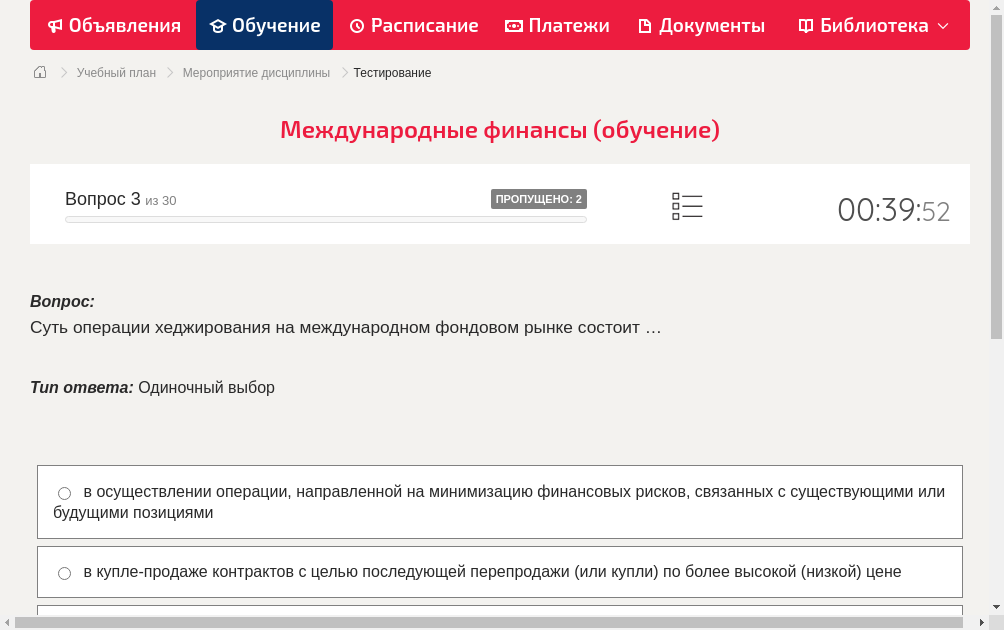The width and height of the screenshot is (1004, 630).
Task: Click the question progress bar
Action: click(326, 220)
